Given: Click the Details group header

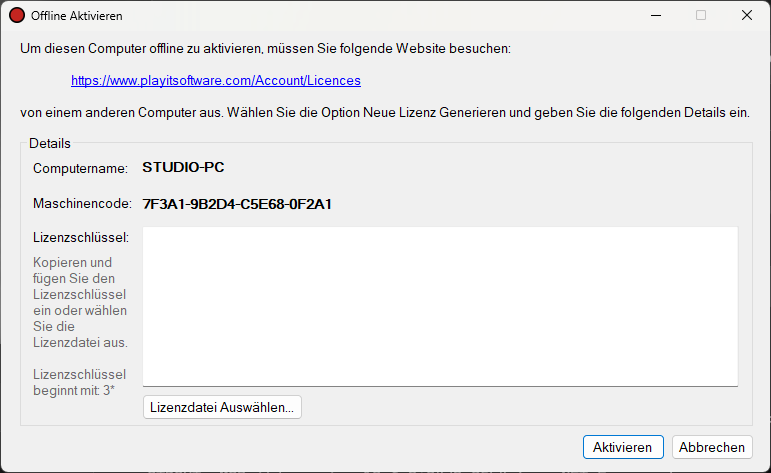Looking at the screenshot, I should tap(50, 144).
